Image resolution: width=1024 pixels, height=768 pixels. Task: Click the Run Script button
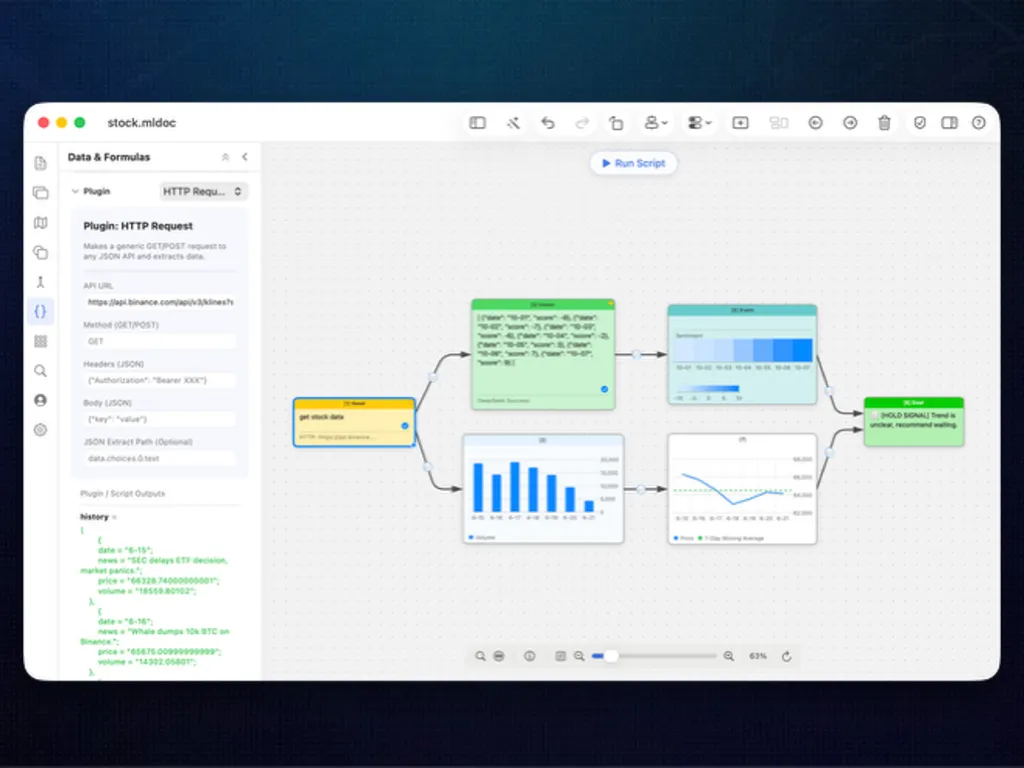tap(633, 163)
